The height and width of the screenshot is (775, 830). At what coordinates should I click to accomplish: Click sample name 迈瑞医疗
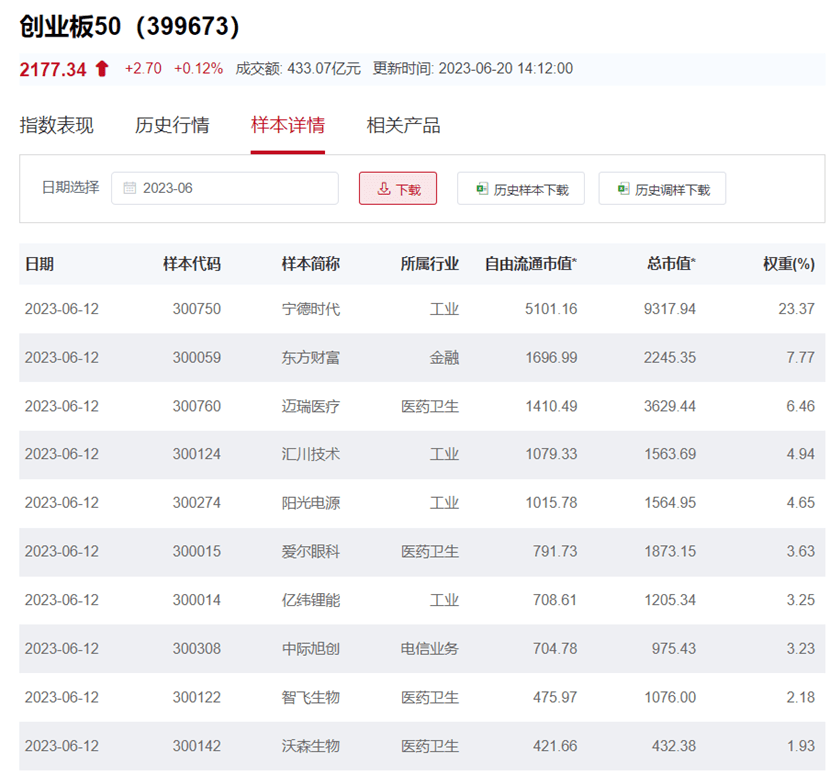click(x=311, y=407)
